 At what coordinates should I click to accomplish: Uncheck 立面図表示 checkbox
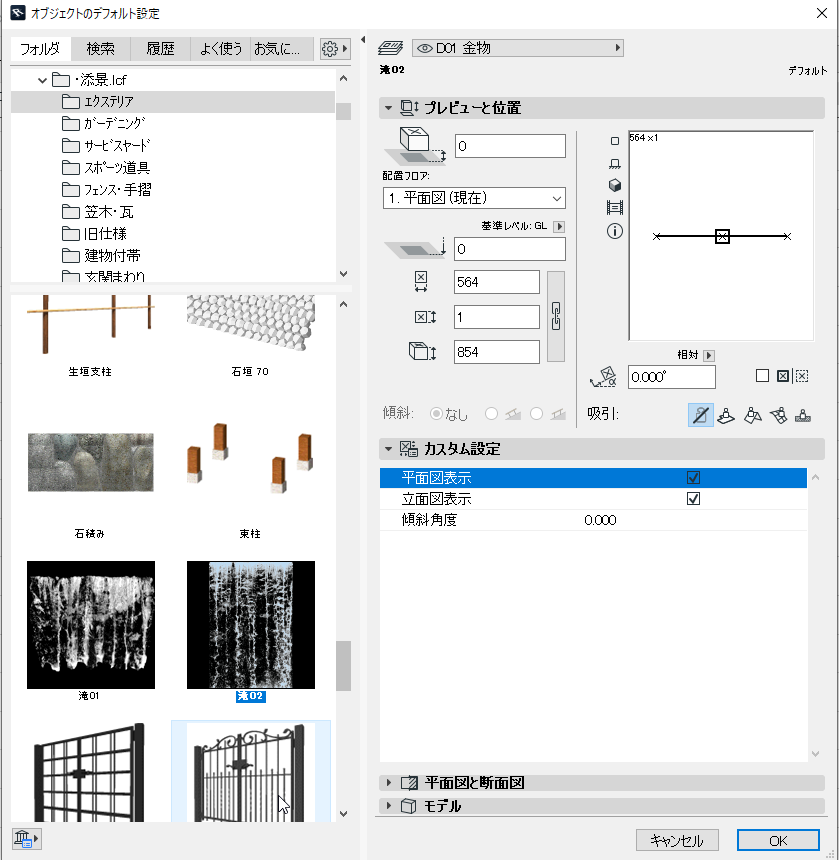[693, 499]
